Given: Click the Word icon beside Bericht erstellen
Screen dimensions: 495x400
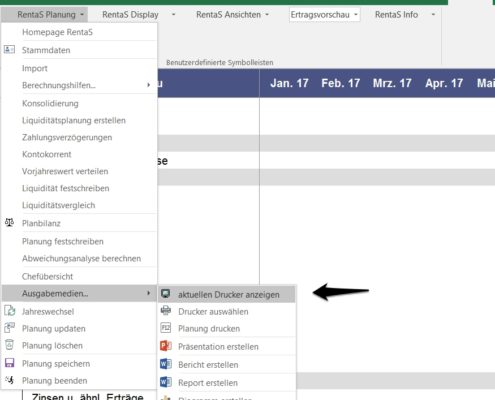Looking at the screenshot, I should [166, 364].
